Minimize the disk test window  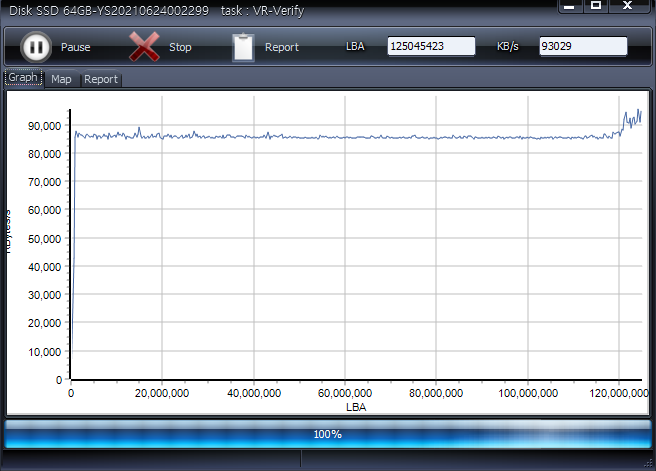[x=569, y=6]
